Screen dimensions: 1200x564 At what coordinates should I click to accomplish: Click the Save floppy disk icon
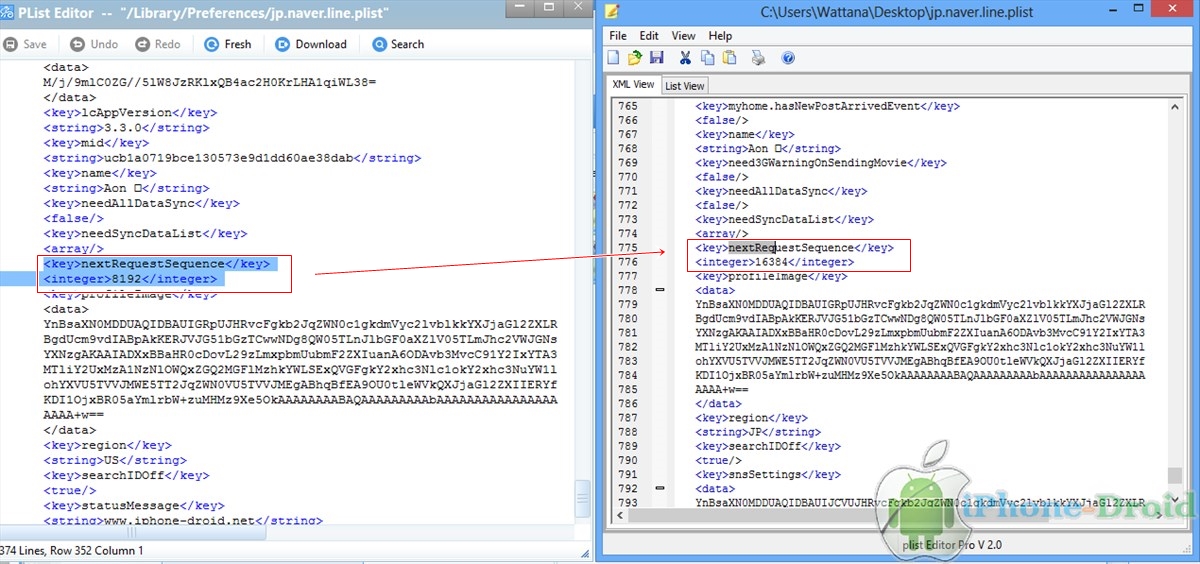pyautogui.click(x=657, y=58)
